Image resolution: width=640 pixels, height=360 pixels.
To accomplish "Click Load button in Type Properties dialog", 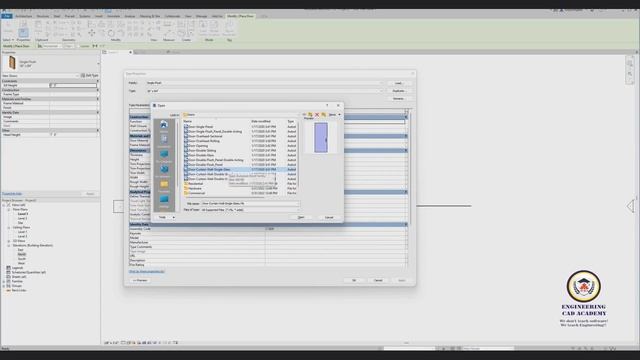I will 398,83.
